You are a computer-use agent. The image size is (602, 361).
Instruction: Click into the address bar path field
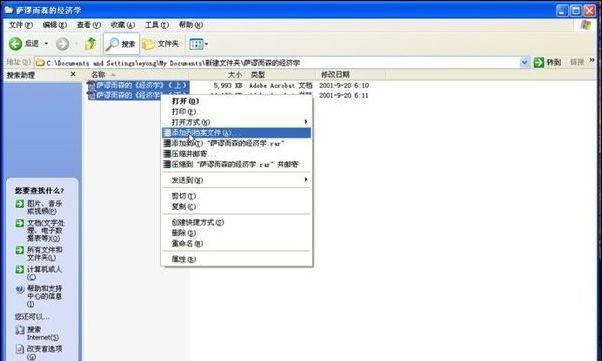point(277,63)
